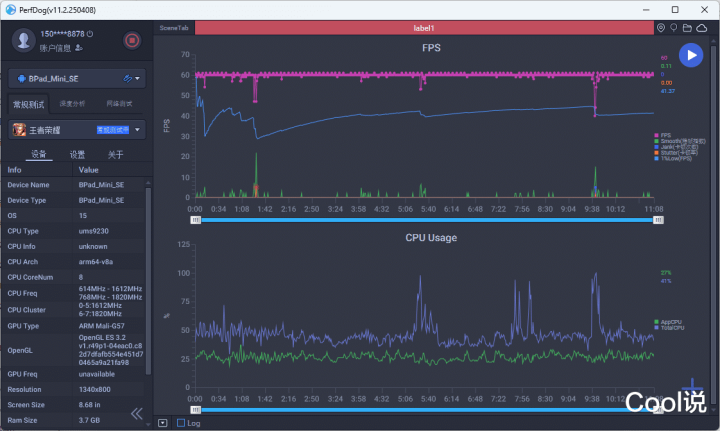Select the CPU Arch value arm64-v8a
Viewport: 720px width, 431px height.
coord(96,262)
